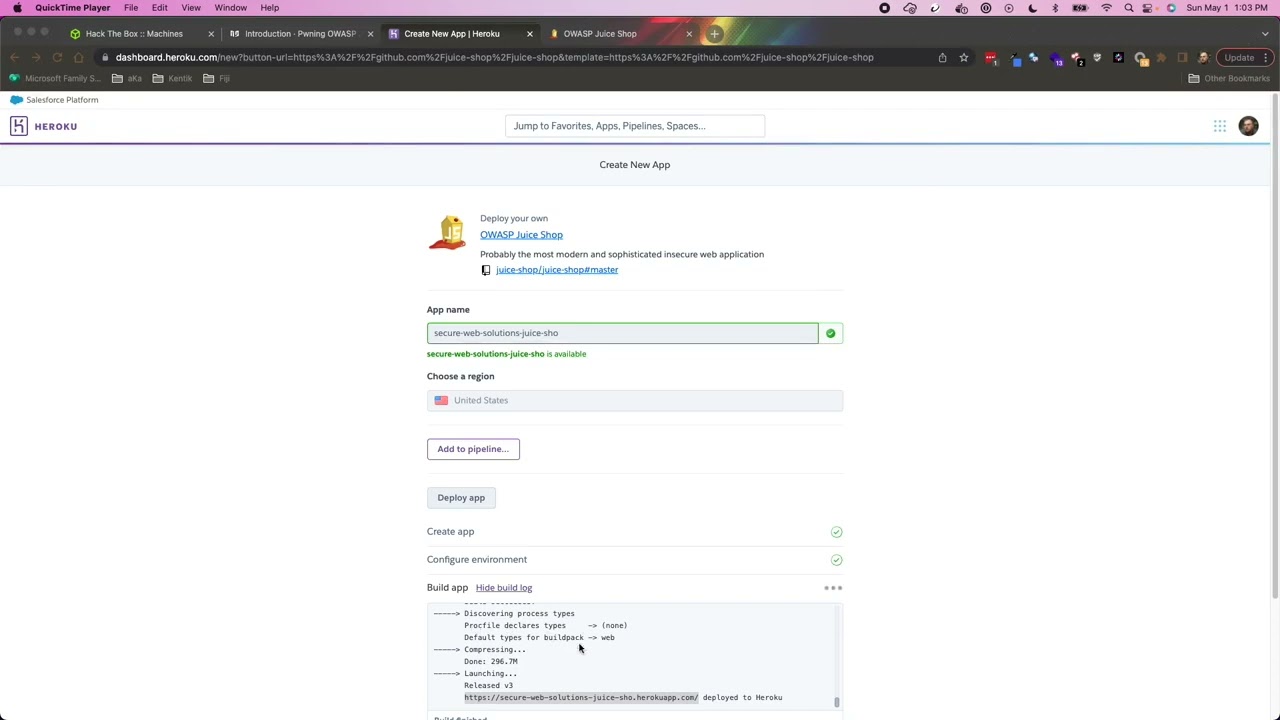Open macOS Spotlight search icon

point(1129,8)
